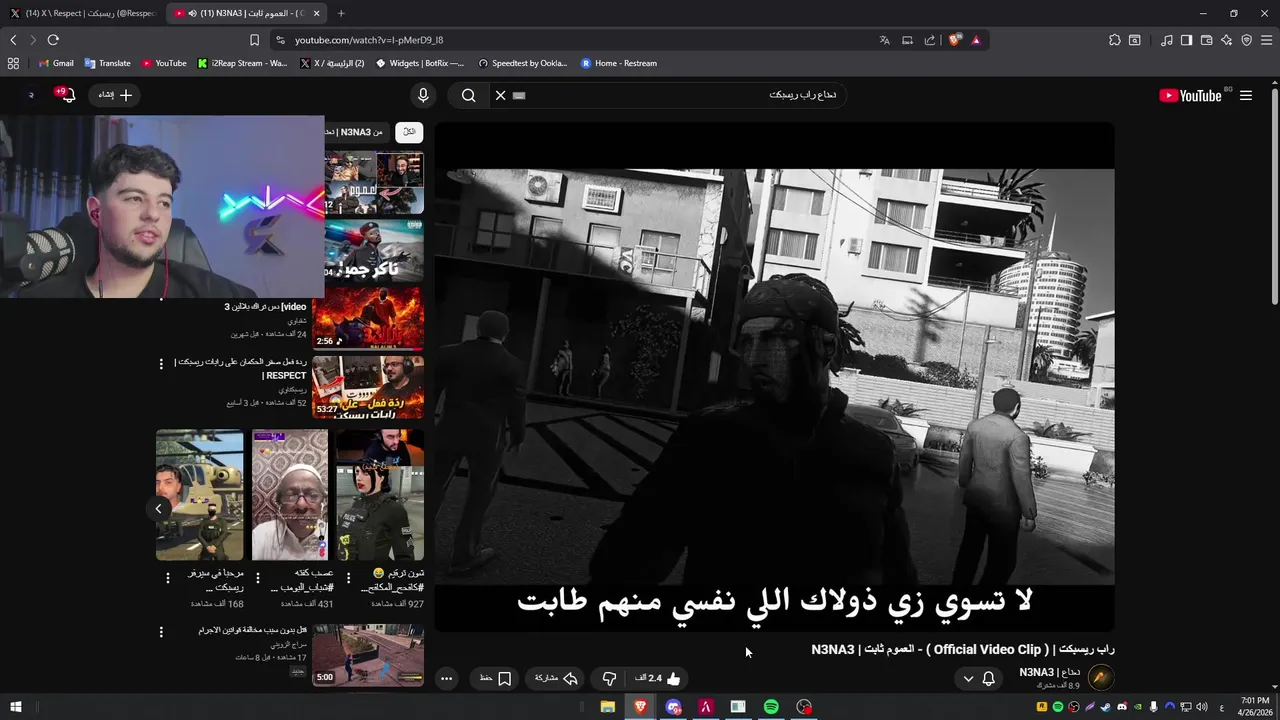Open Spotify from the taskbar

(x=771, y=707)
